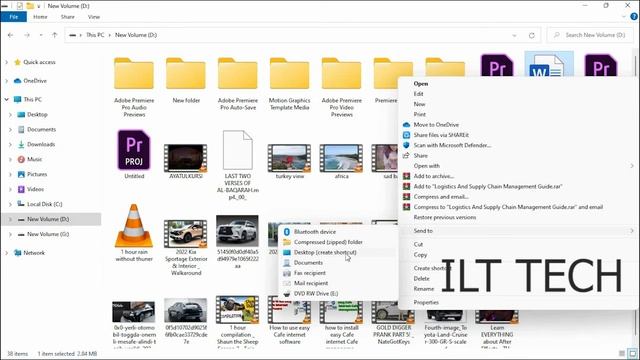Go back with the Back arrow
This screenshot has height=360, width=640.
tap(11, 35)
